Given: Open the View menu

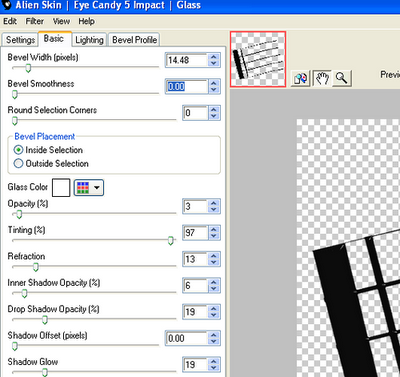Looking at the screenshot, I should (61, 21).
